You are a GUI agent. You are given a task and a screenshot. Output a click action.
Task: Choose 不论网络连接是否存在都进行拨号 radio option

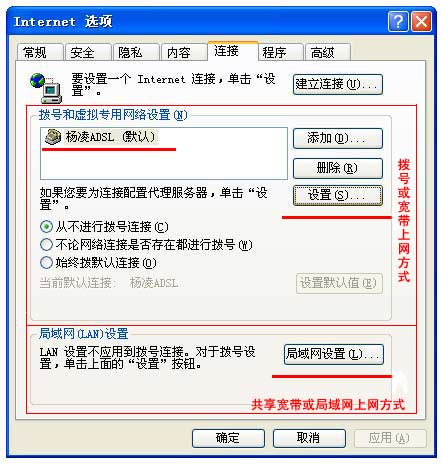(x=46, y=245)
